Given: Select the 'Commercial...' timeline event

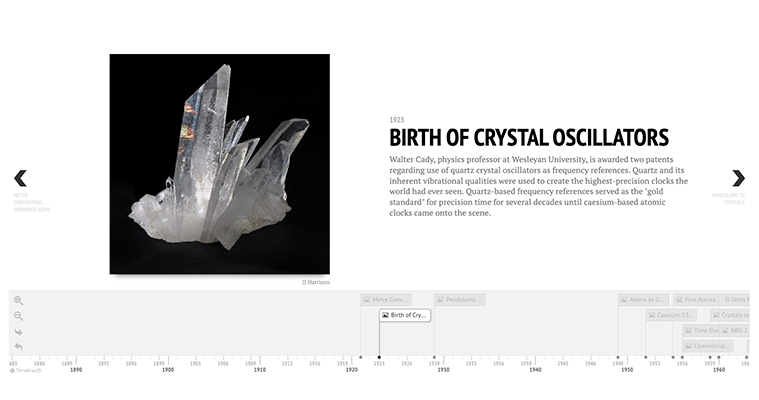Looking at the screenshot, I should [708, 346].
